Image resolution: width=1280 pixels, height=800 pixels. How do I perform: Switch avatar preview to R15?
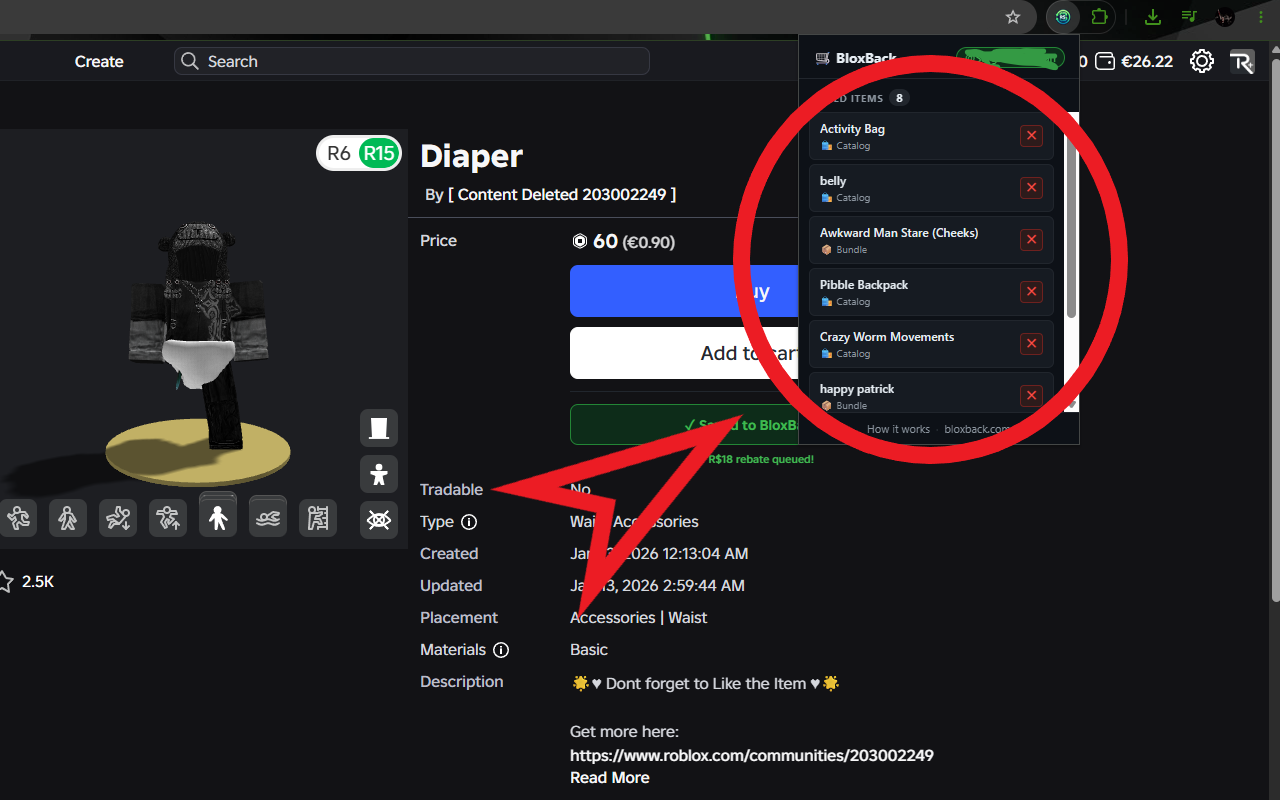click(x=379, y=154)
